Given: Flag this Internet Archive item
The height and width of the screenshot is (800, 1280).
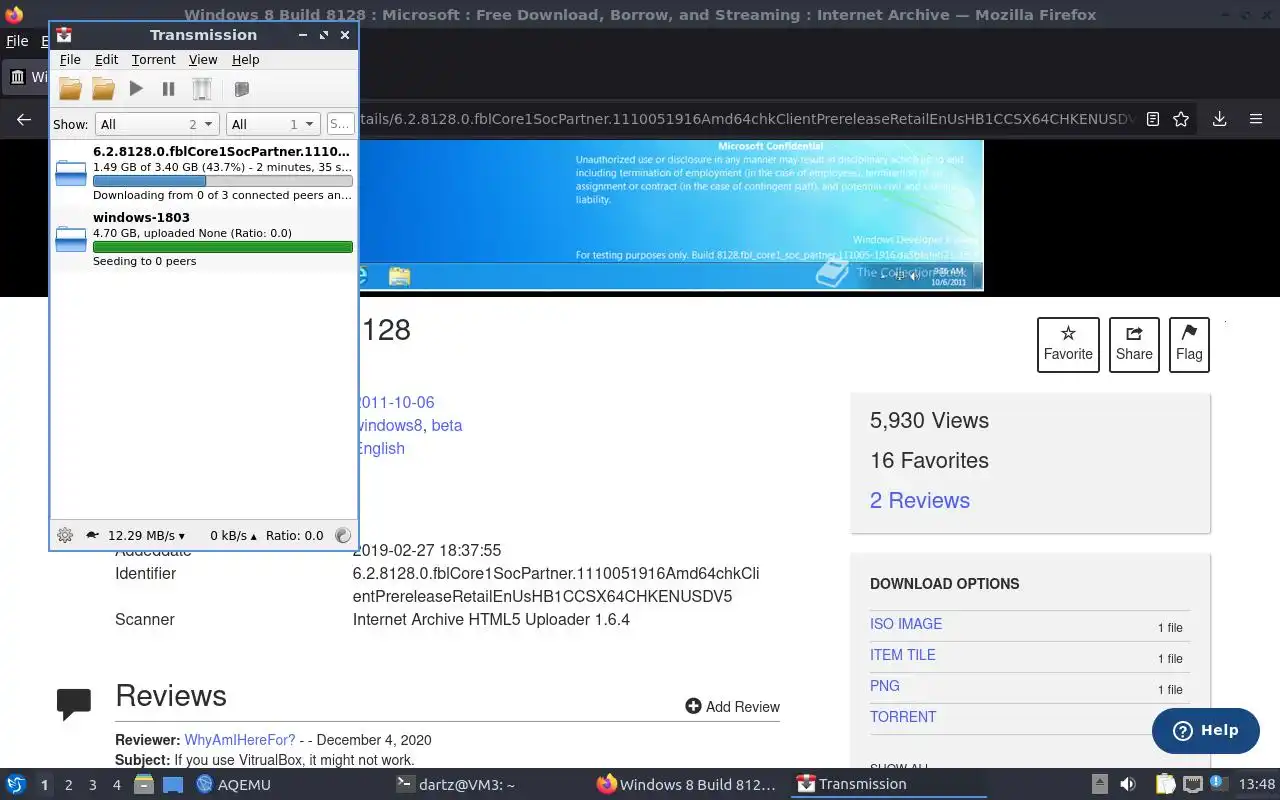Looking at the screenshot, I should [1189, 345].
